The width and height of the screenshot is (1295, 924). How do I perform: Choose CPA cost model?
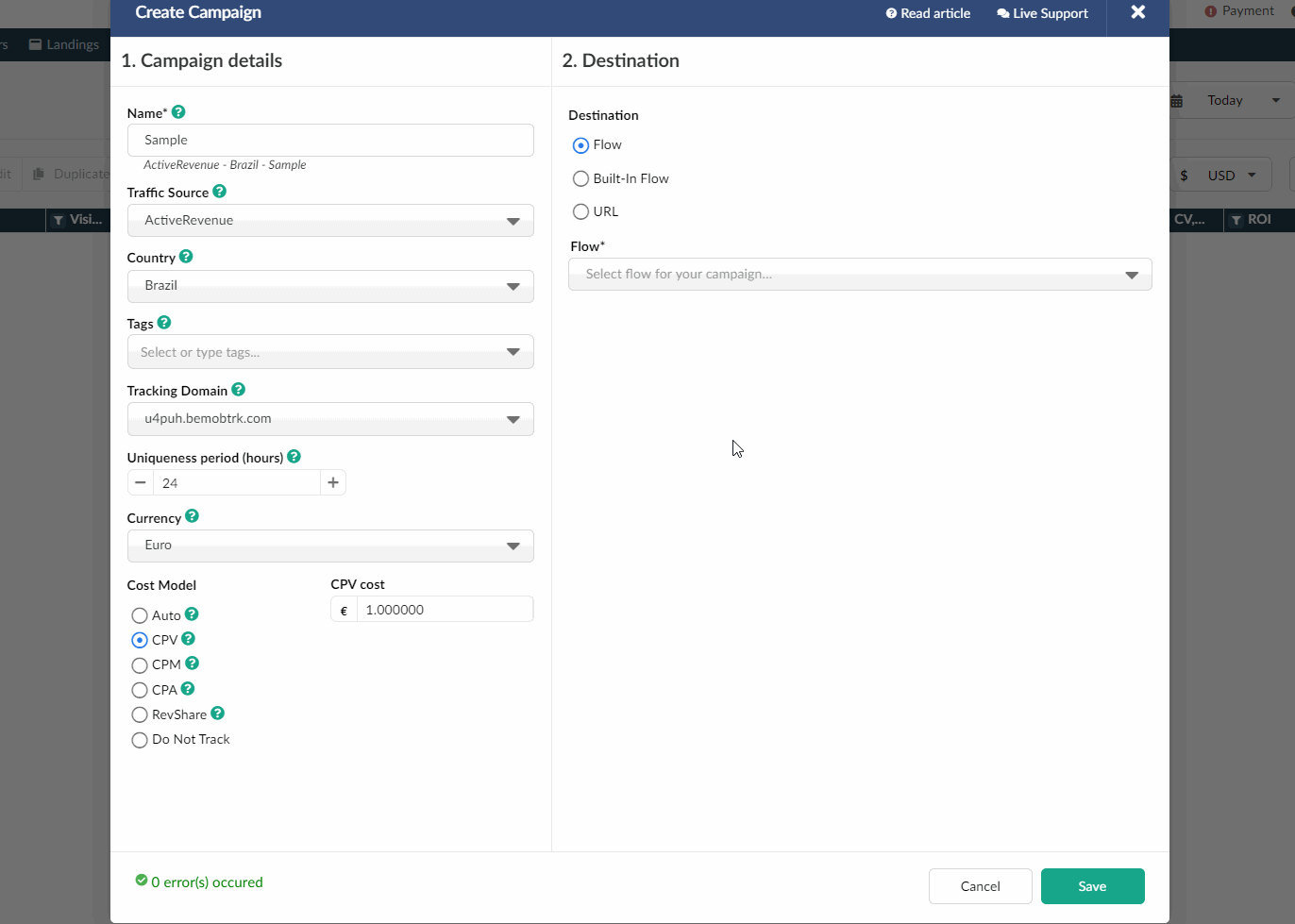click(x=140, y=690)
